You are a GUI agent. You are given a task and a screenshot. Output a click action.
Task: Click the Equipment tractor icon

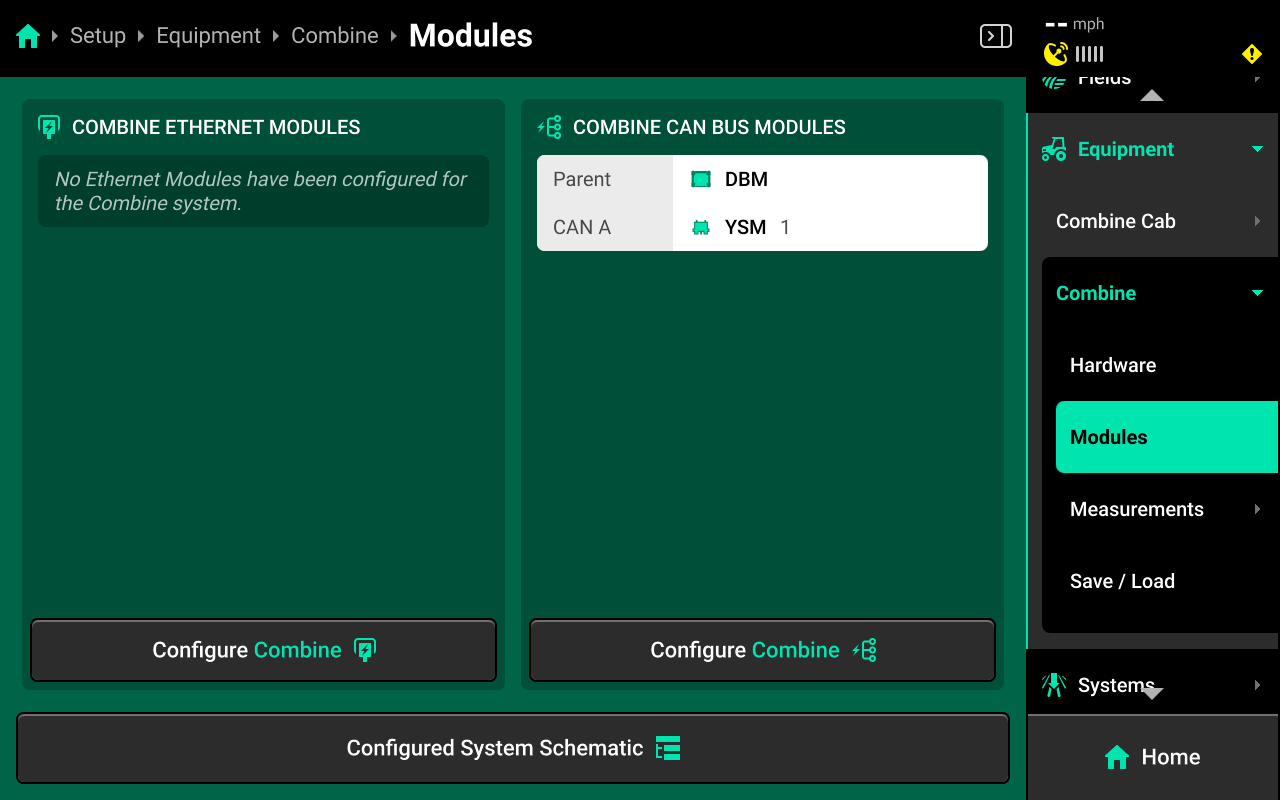[x=1054, y=150]
